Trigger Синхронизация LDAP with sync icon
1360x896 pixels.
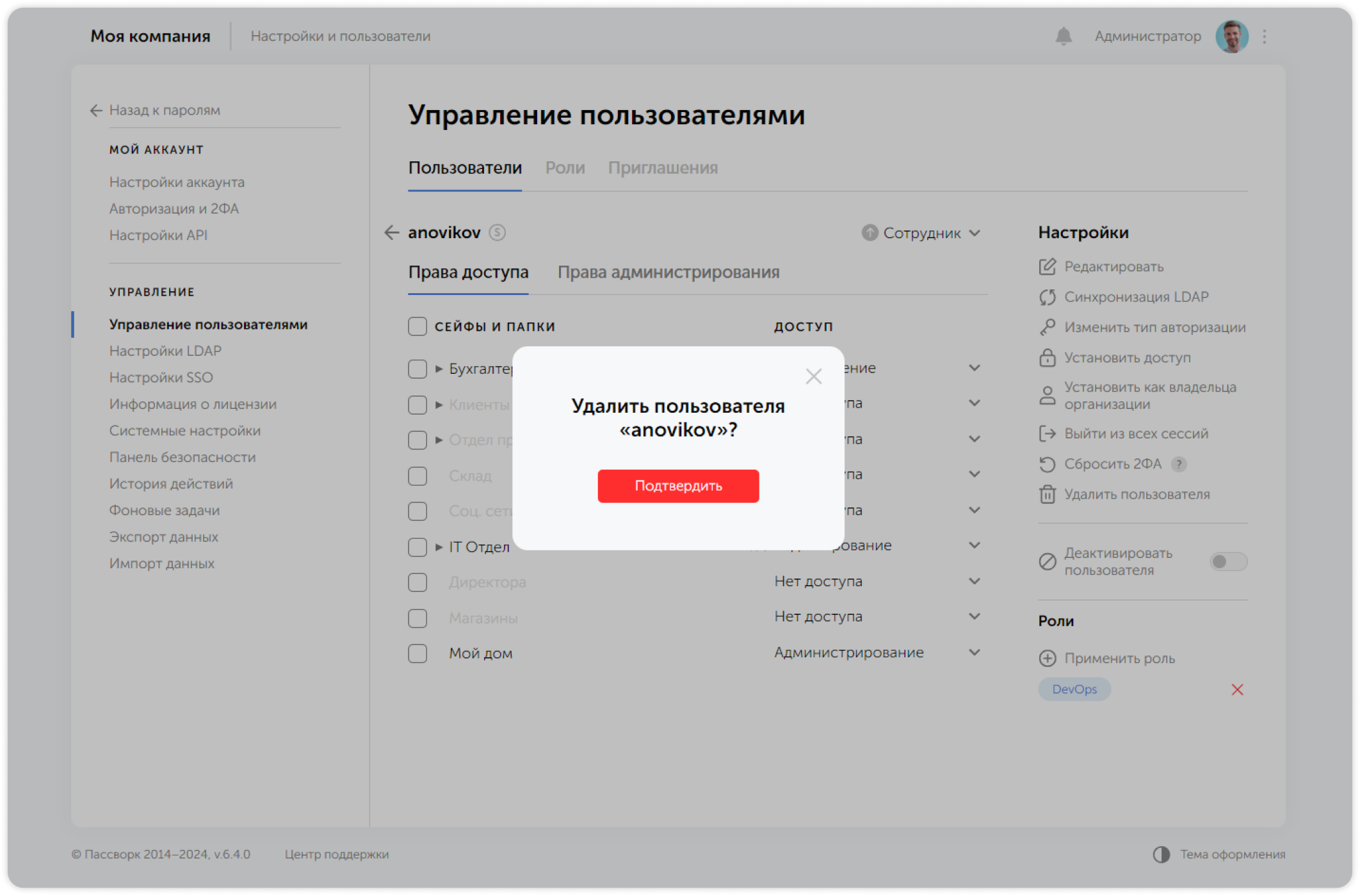coord(1048,297)
